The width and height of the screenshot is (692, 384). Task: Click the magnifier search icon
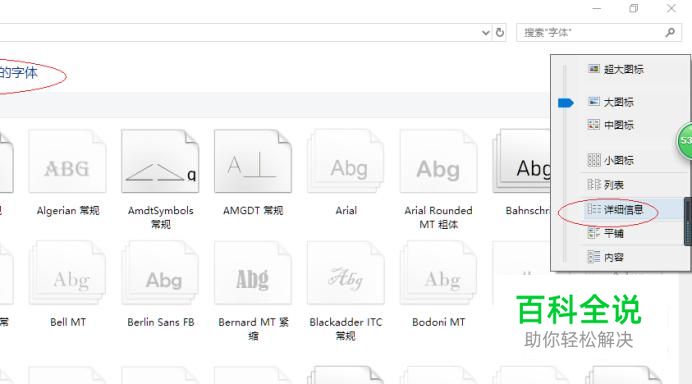[x=670, y=32]
